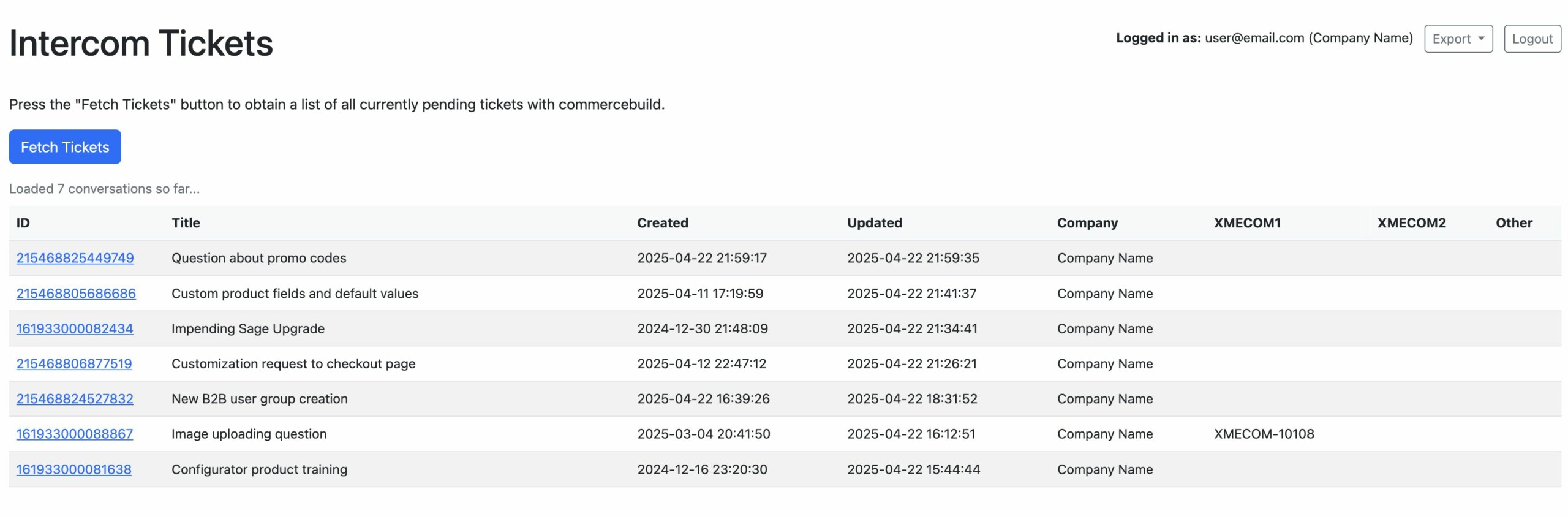Click the Logout button
Image resolution: width=1568 pixels, height=516 pixels.
pyautogui.click(x=1532, y=39)
